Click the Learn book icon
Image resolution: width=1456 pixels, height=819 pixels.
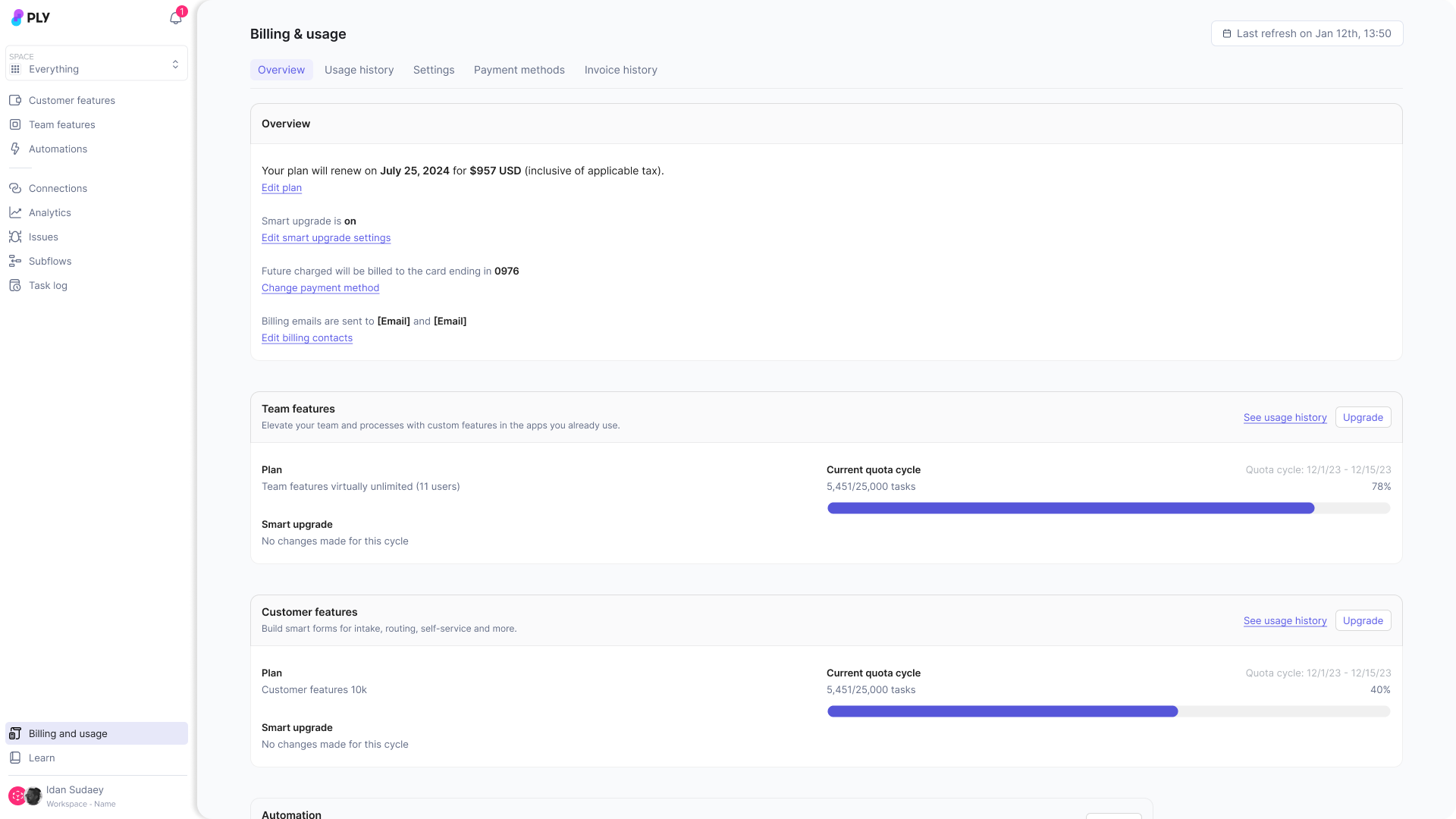[x=15, y=758]
